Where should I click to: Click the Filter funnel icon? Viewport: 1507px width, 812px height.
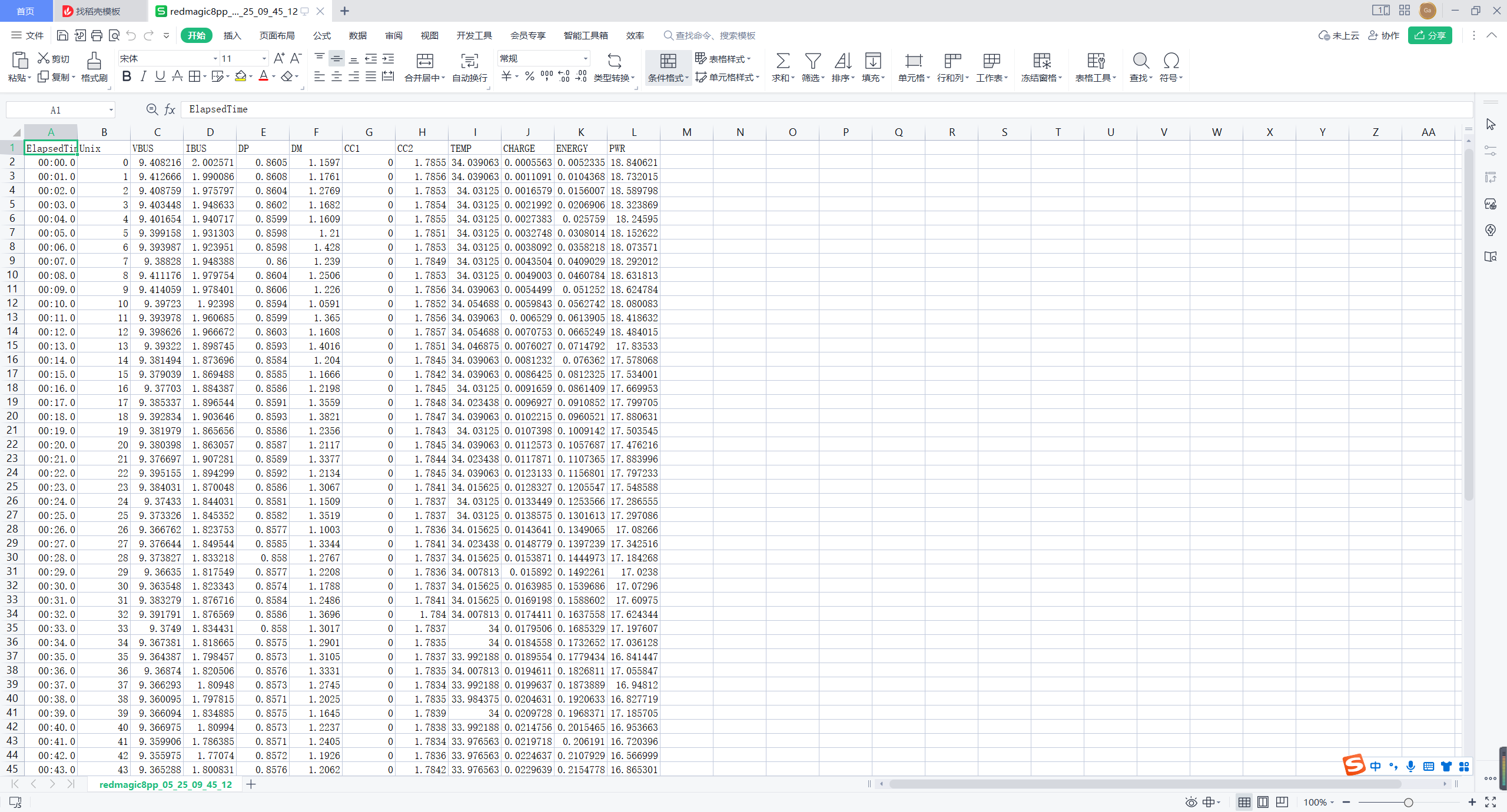tap(812, 61)
